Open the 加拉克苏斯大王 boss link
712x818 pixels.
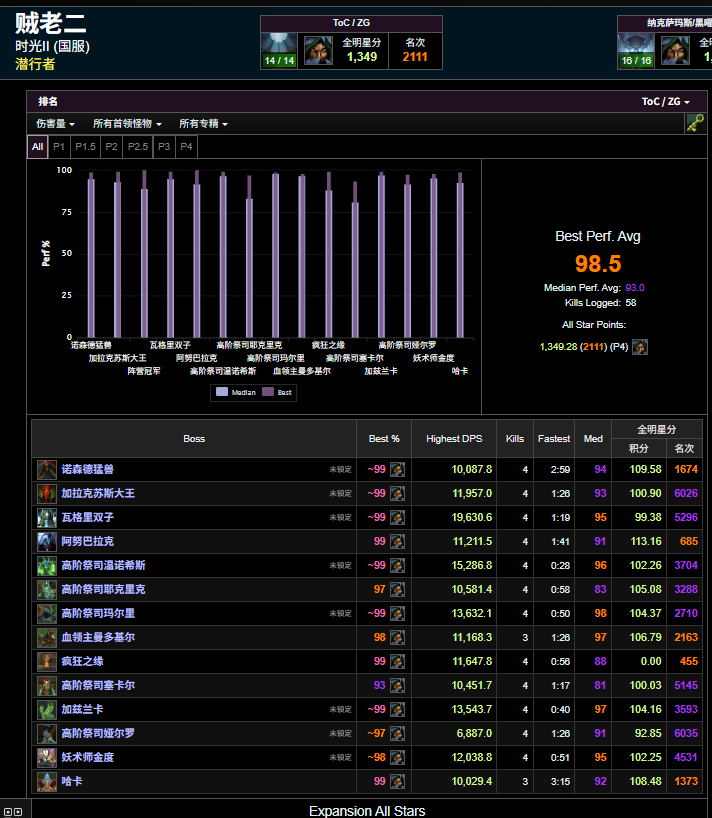98,494
